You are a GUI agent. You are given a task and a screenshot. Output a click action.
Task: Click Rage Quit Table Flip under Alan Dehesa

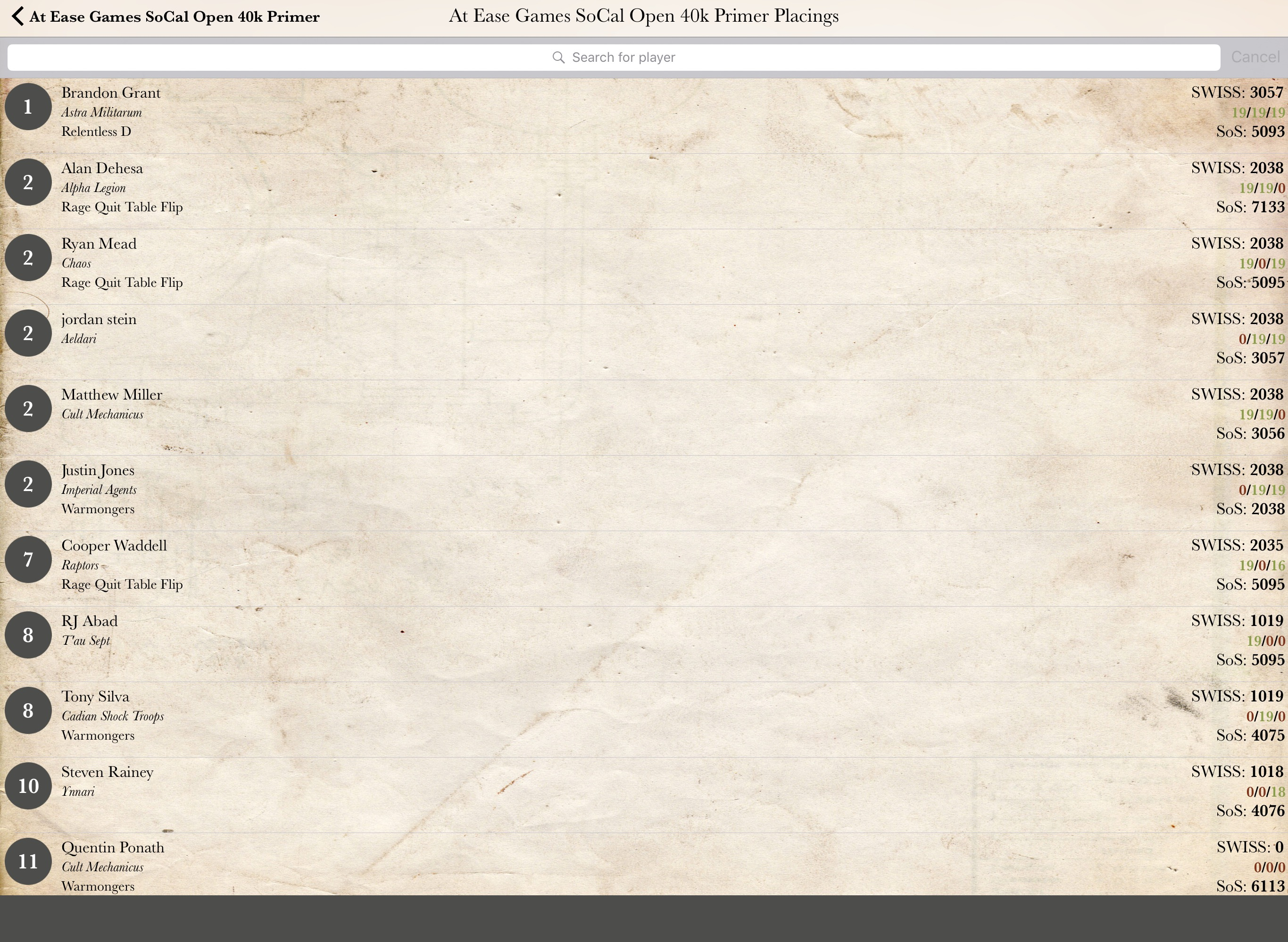point(122,207)
